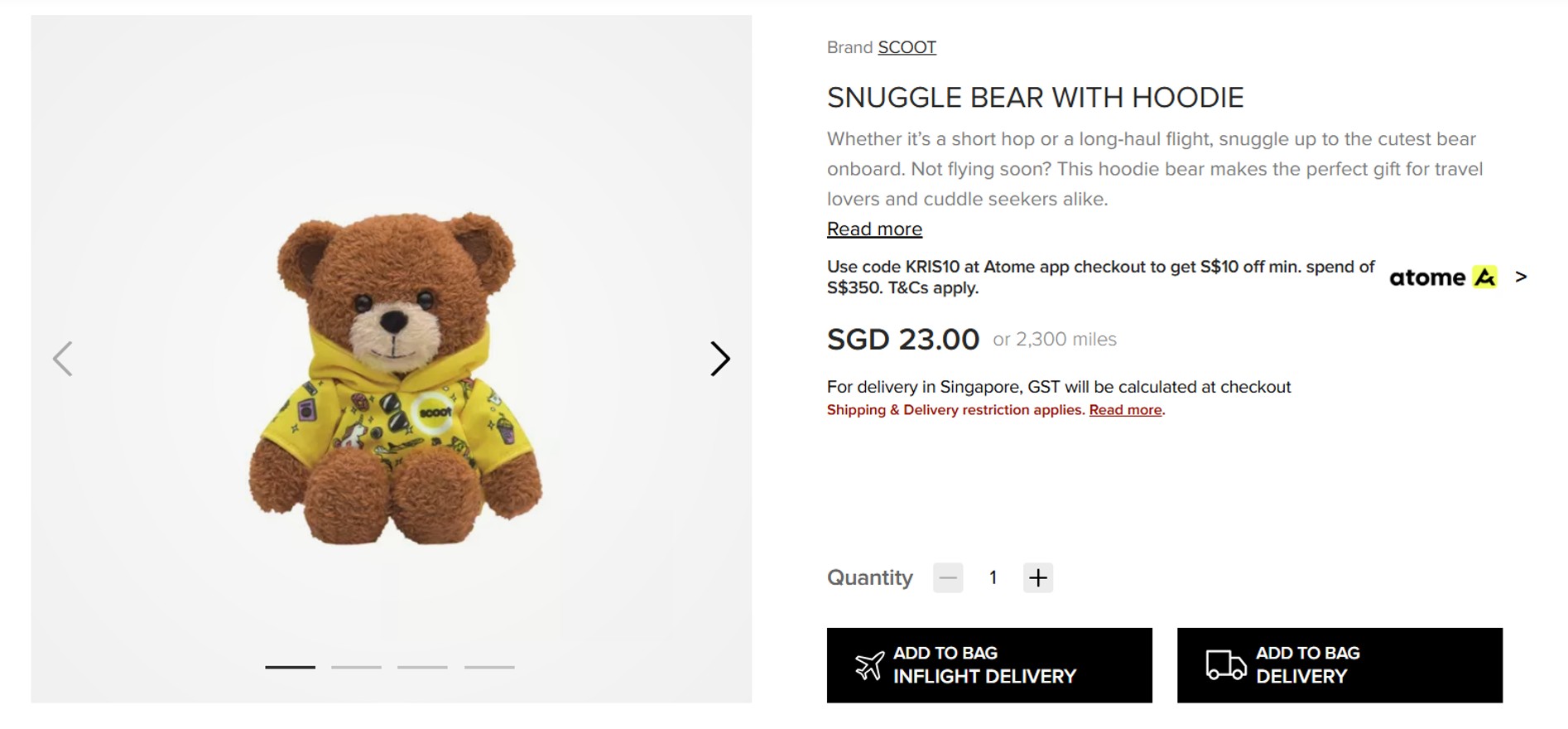
Task: Click the Atome logo
Action: click(1442, 278)
